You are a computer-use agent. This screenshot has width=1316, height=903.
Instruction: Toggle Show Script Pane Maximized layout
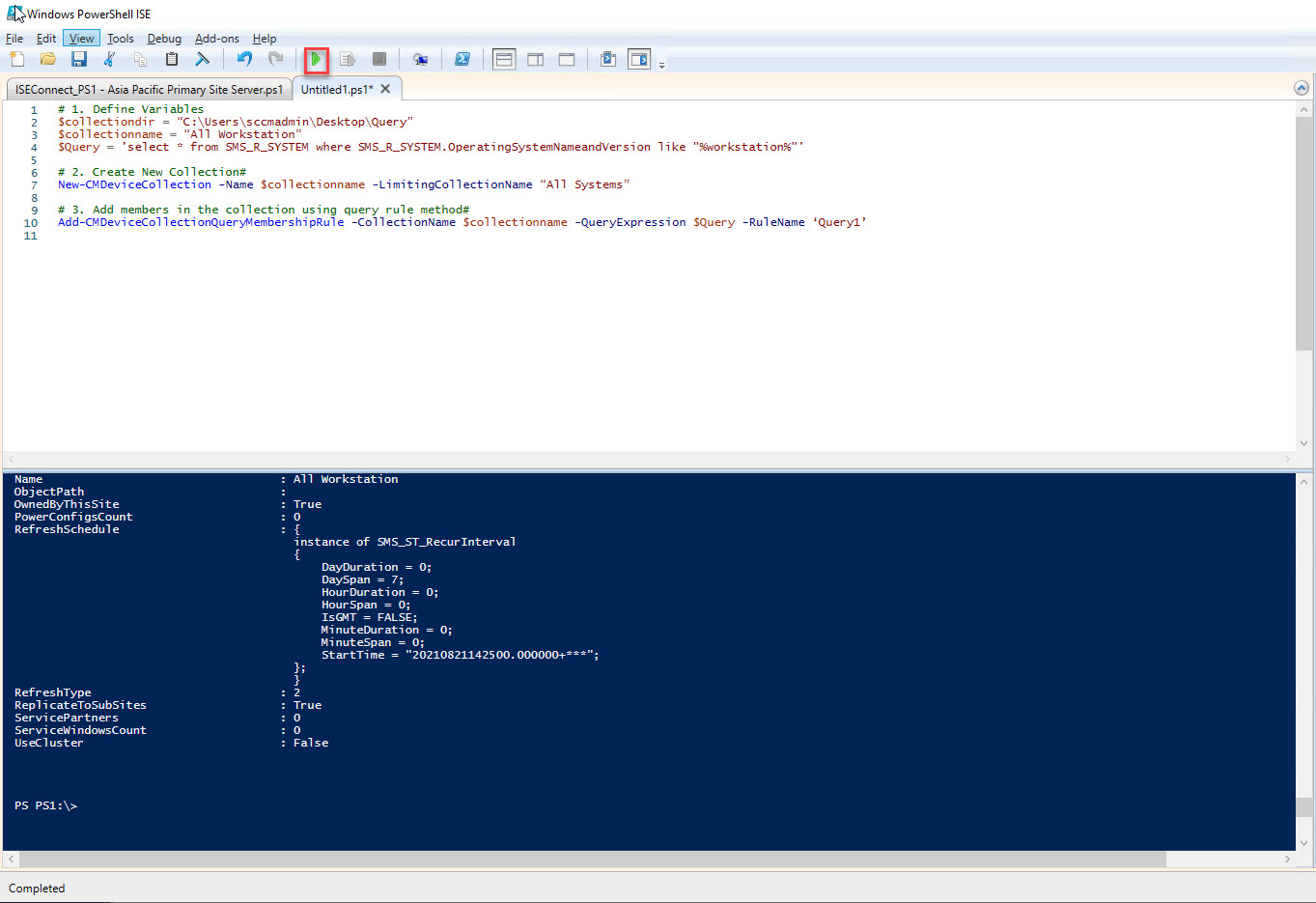[x=567, y=60]
